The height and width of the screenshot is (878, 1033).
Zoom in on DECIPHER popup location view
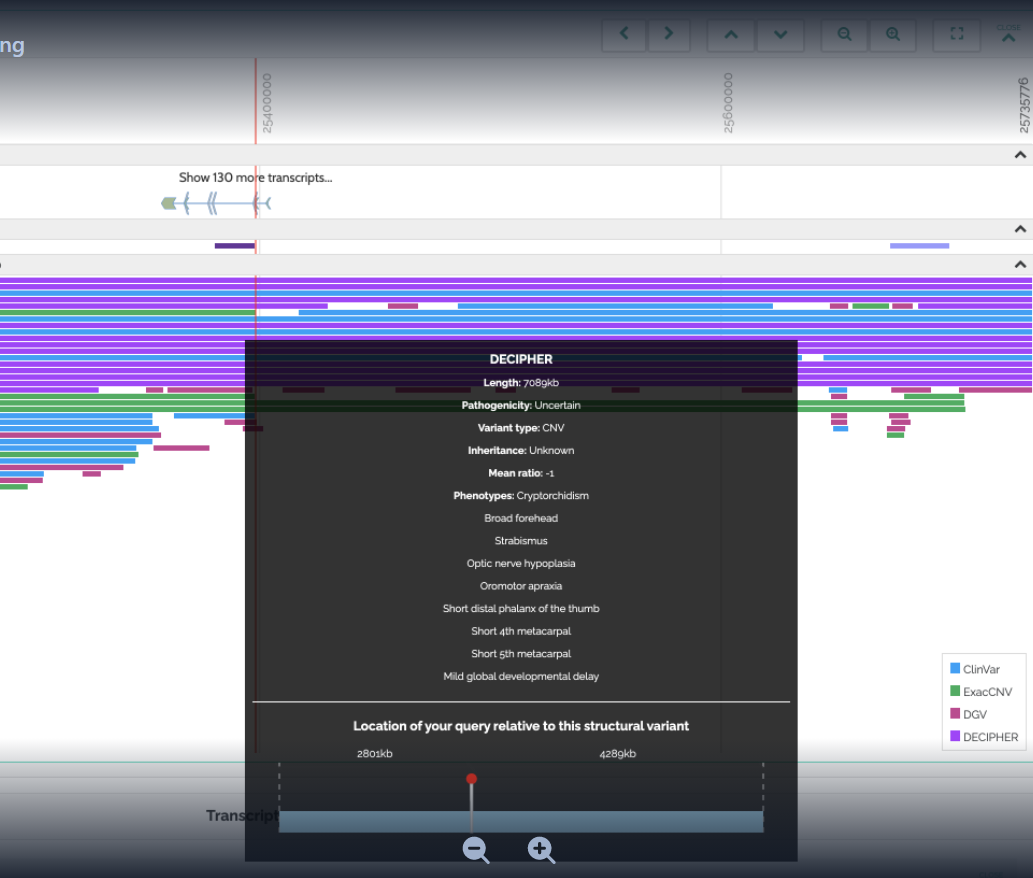click(541, 850)
